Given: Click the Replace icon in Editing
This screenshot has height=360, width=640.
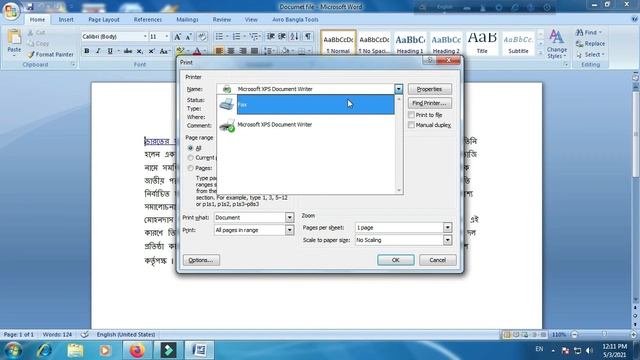Looking at the screenshot, I should tap(580, 43).
